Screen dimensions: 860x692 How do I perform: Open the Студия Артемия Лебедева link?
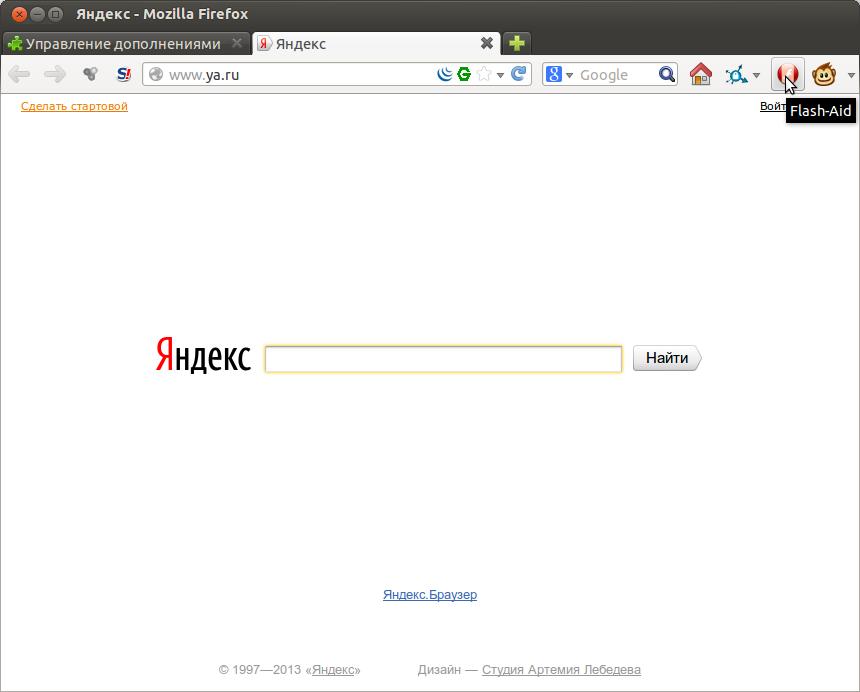[x=561, y=670]
